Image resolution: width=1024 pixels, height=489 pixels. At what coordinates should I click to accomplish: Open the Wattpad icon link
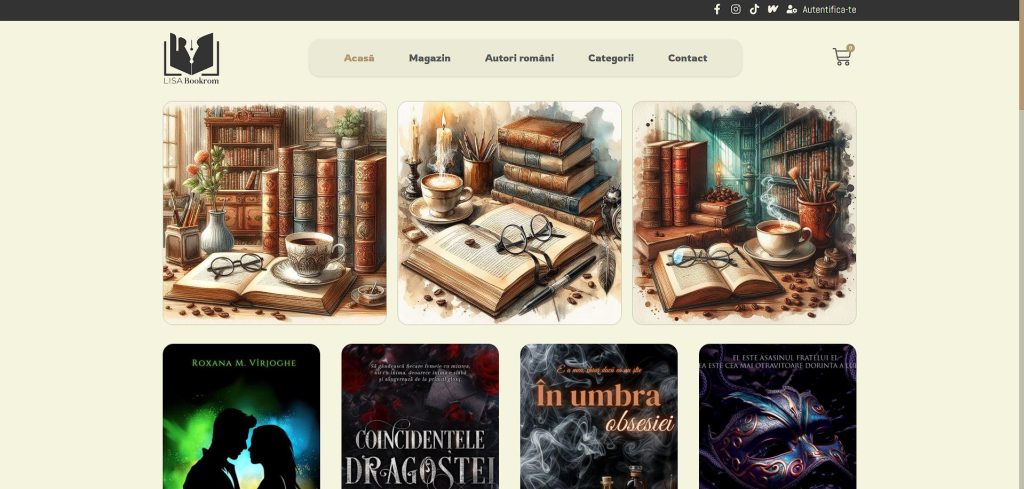(773, 9)
